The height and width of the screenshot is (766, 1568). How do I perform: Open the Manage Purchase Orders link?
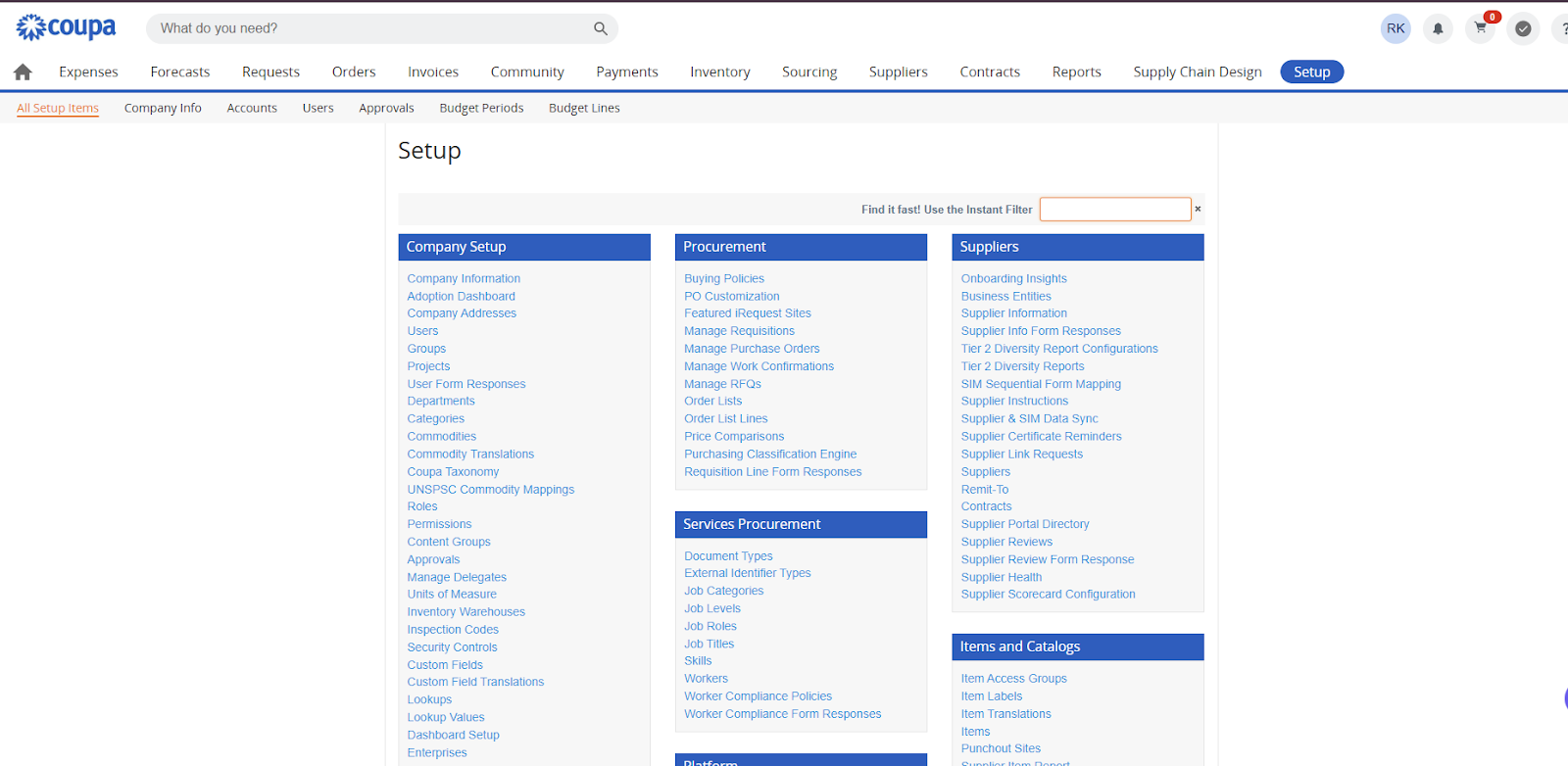point(752,349)
